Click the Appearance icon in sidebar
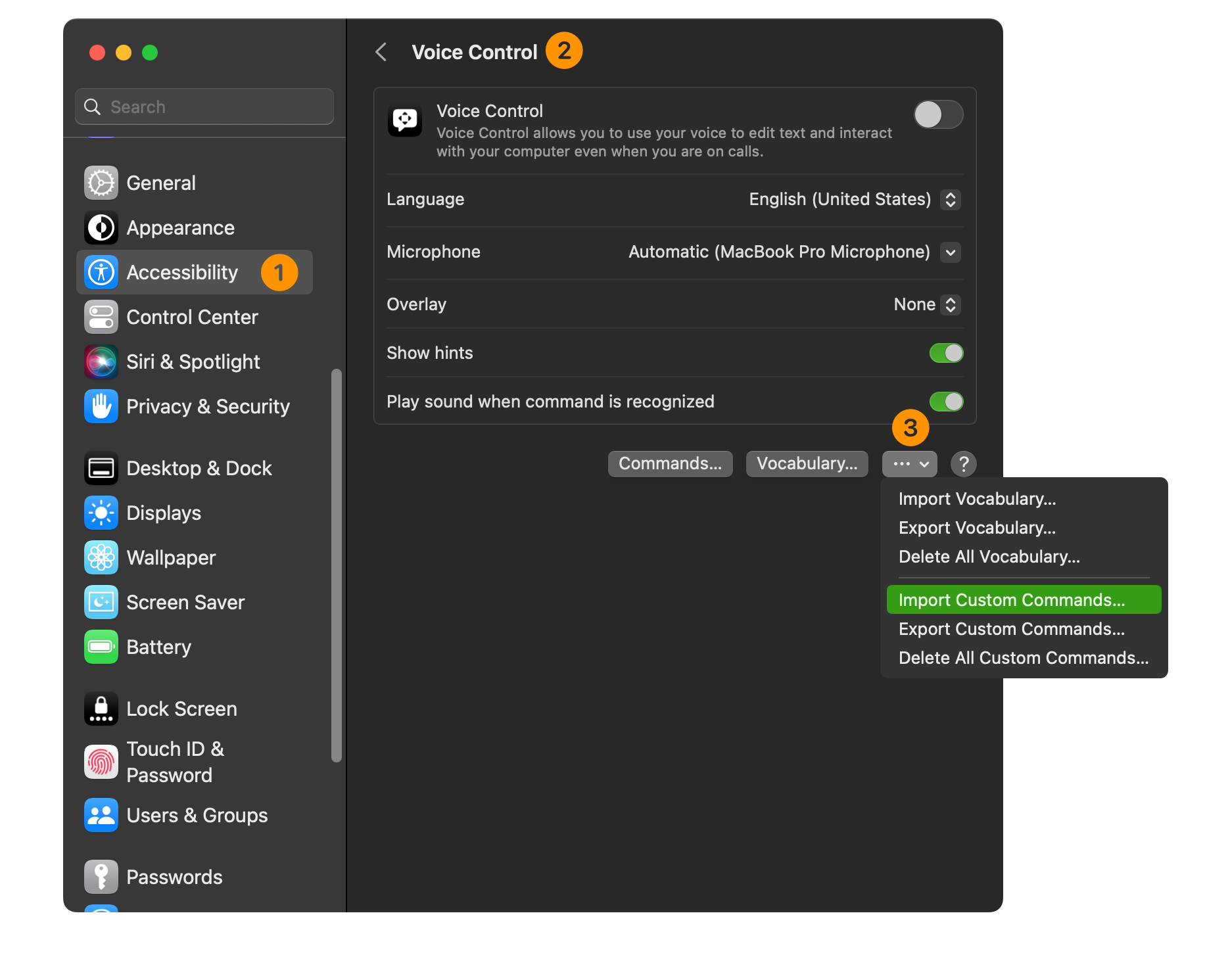 tap(101, 227)
